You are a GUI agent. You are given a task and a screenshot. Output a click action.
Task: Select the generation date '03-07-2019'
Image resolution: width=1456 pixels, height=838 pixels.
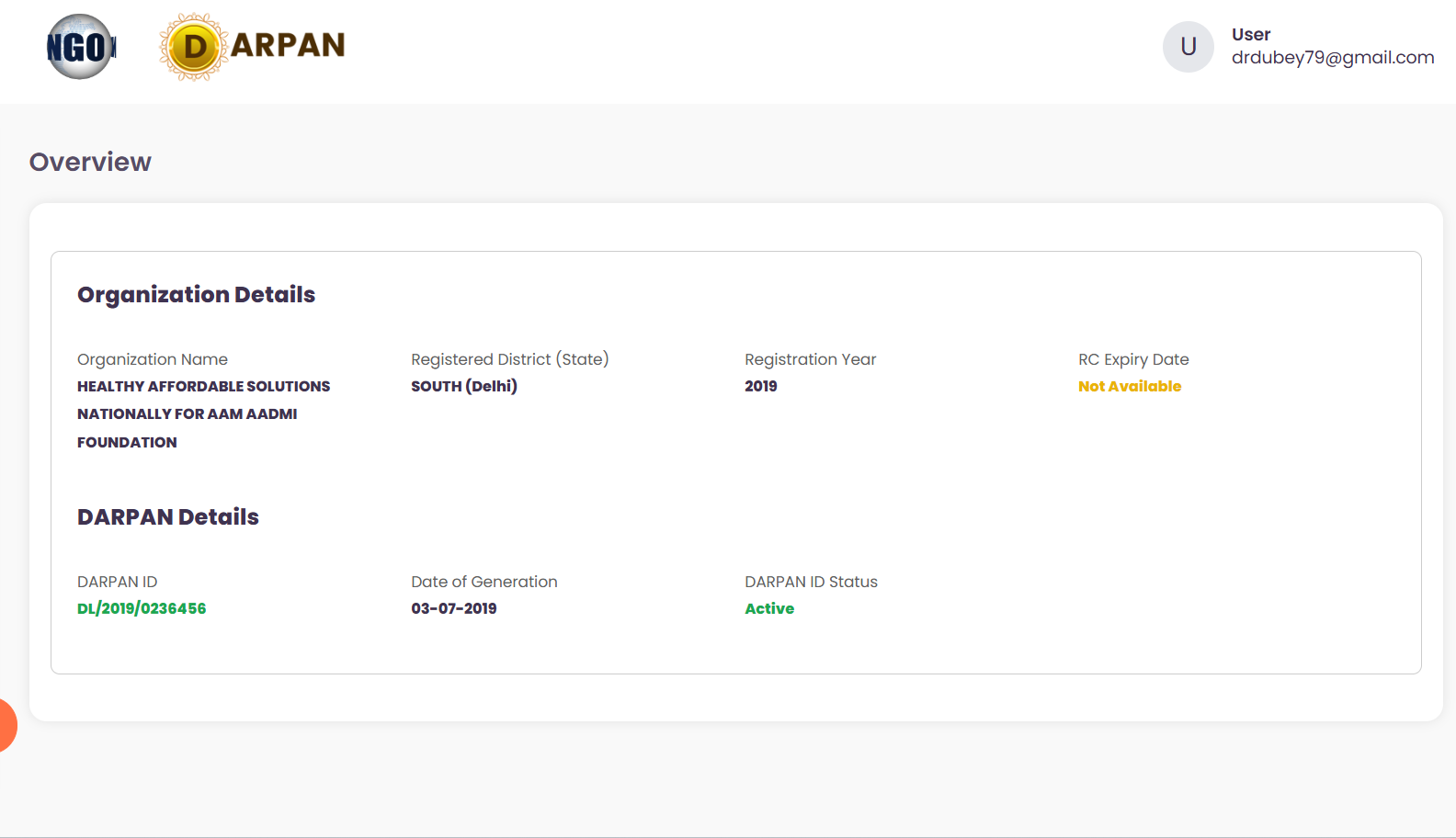[x=454, y=608]
